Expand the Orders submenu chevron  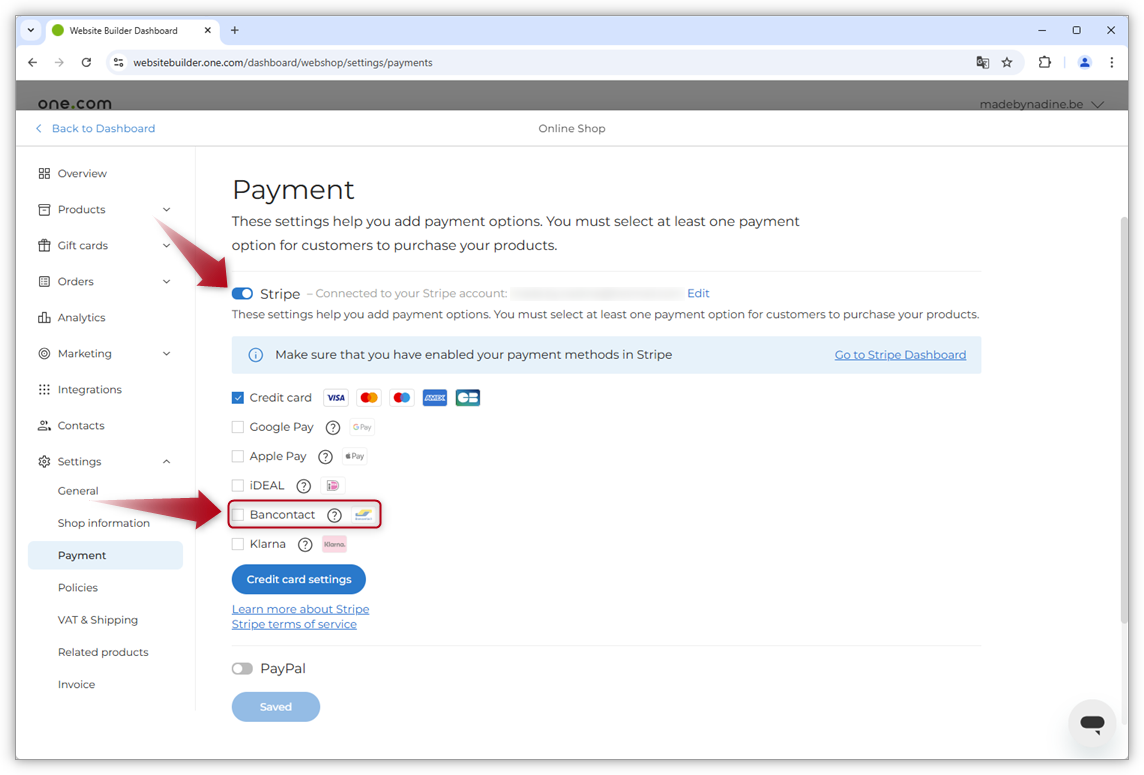click(166, 282)
